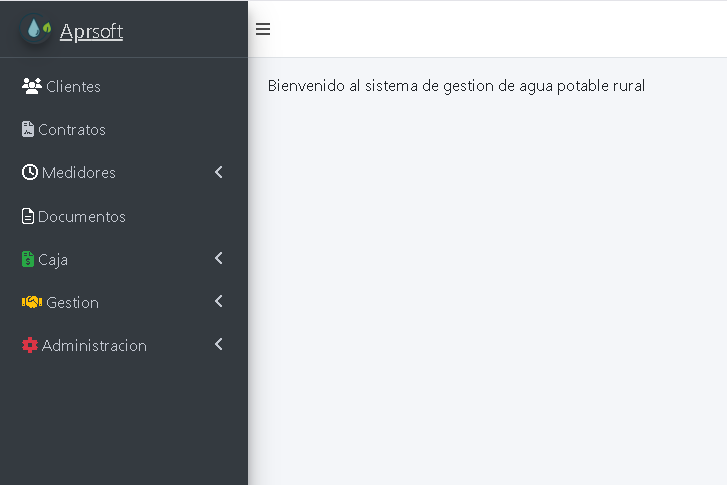Screen dimensions: 727x485
Task: Expand the Medidores submenu chevron
Action: pos(219,172)
